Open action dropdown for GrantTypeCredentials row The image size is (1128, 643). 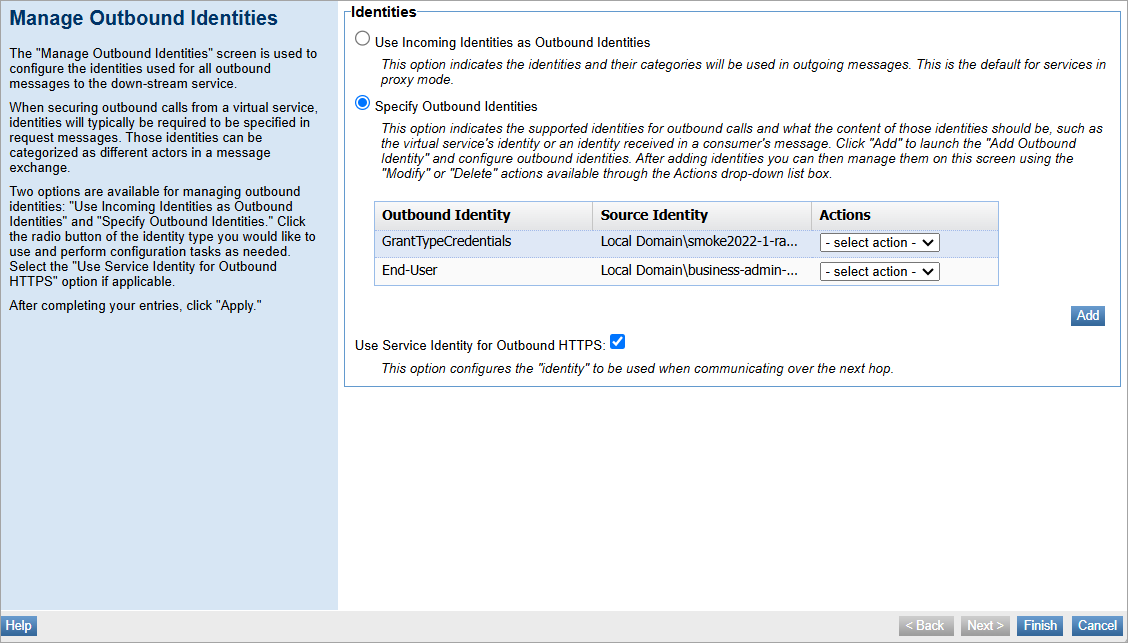pyautogui.click(x=879, y=243)
